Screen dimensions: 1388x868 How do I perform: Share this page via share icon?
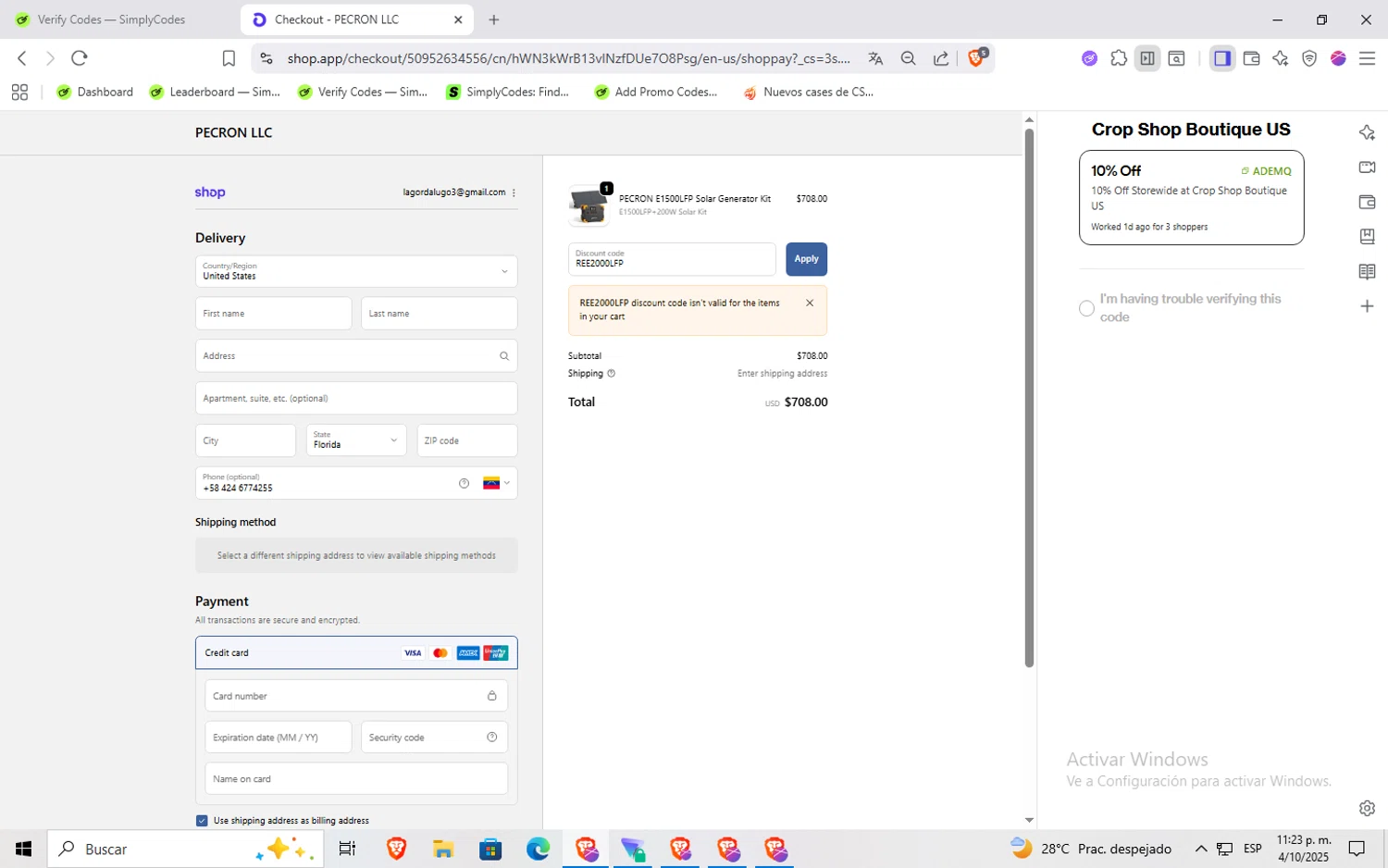pos(941,58)
